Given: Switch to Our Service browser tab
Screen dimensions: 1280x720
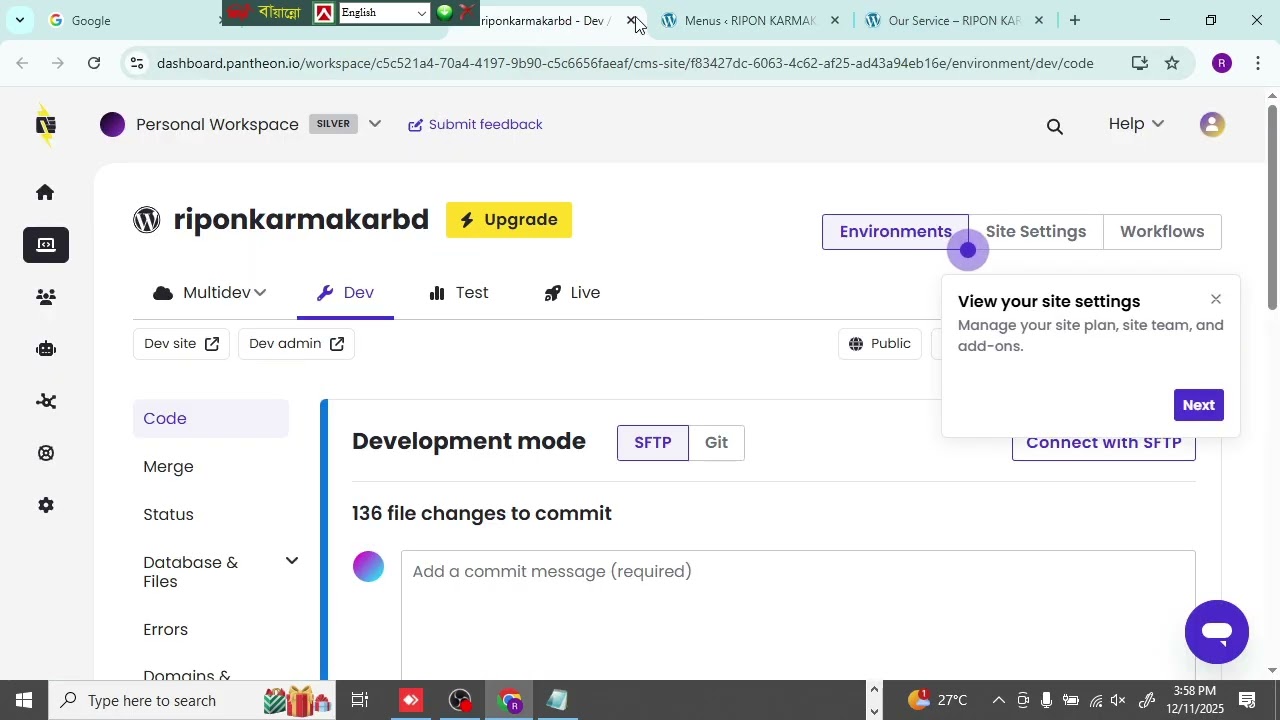Looking at the screenshot, I should (954, 20).
